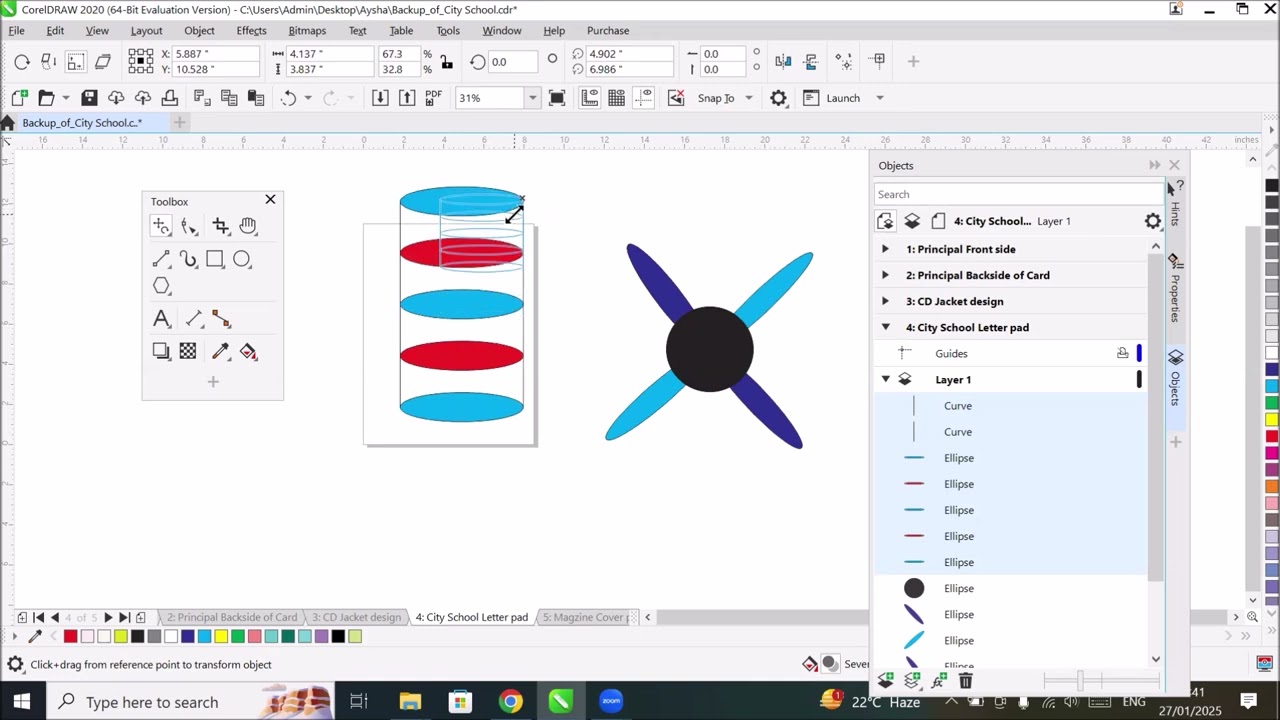Click the Print icon
1280x720 pixels.
point(170,98)
